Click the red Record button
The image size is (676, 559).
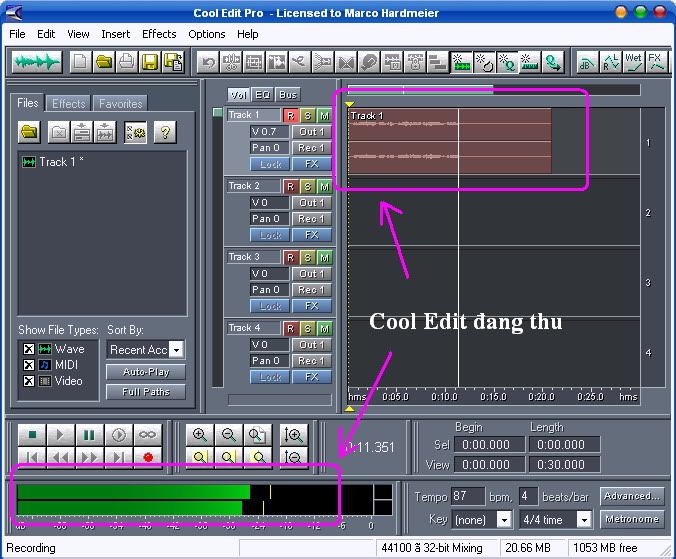coord(148,457)
